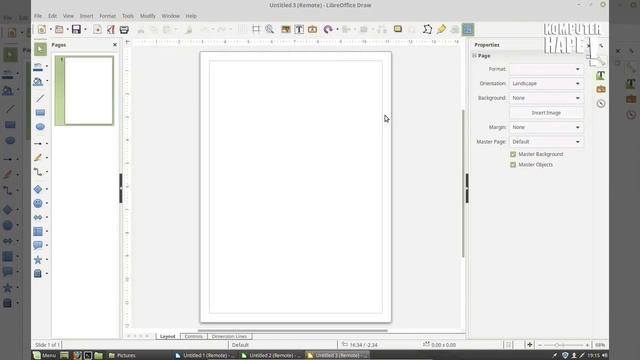Open the Format menu

[x=108, y=16]
